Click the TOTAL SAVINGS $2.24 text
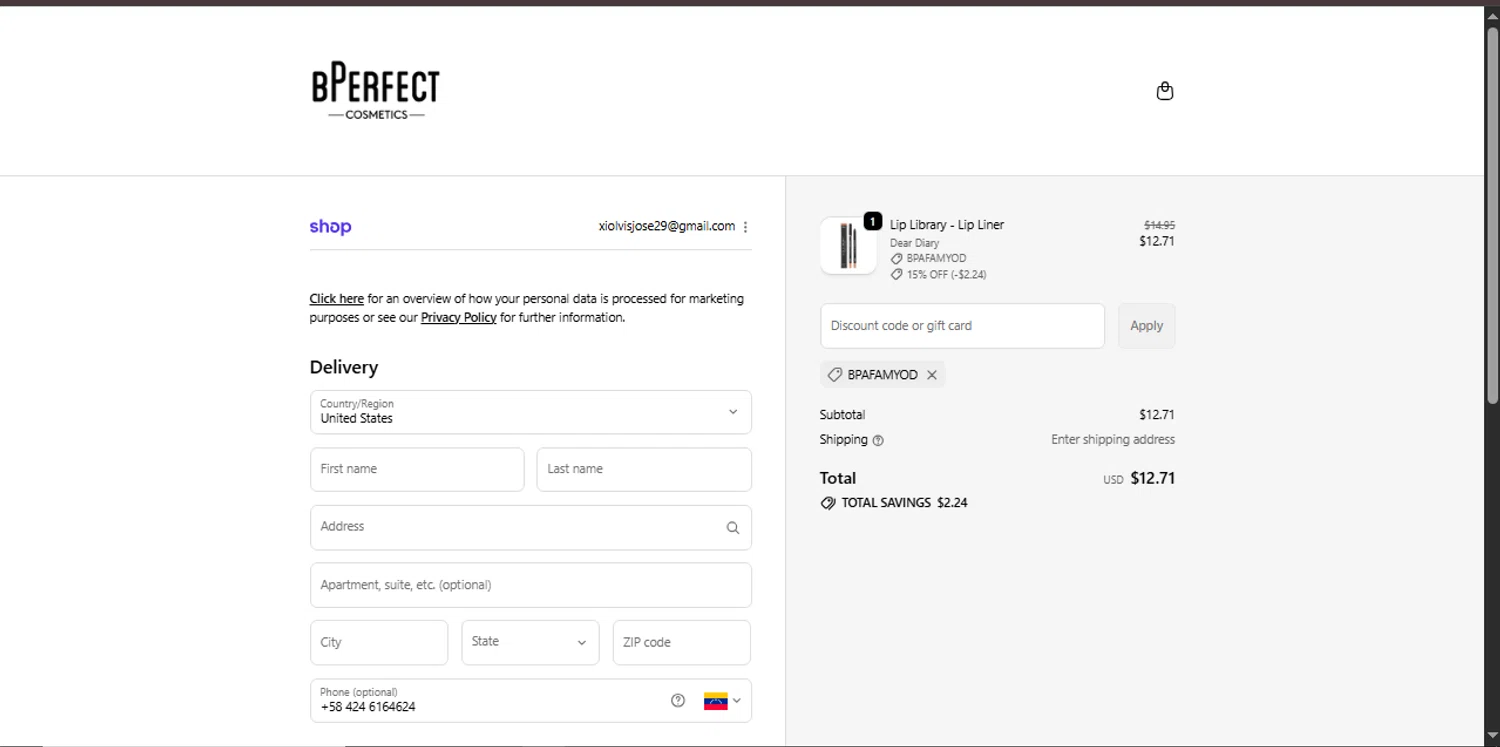 [x=904, y=503]
